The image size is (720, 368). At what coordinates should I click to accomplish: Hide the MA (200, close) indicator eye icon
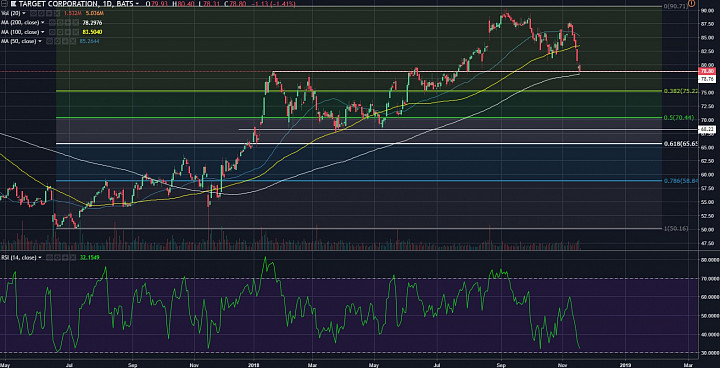pyautogui.click(x=52, y=23)
